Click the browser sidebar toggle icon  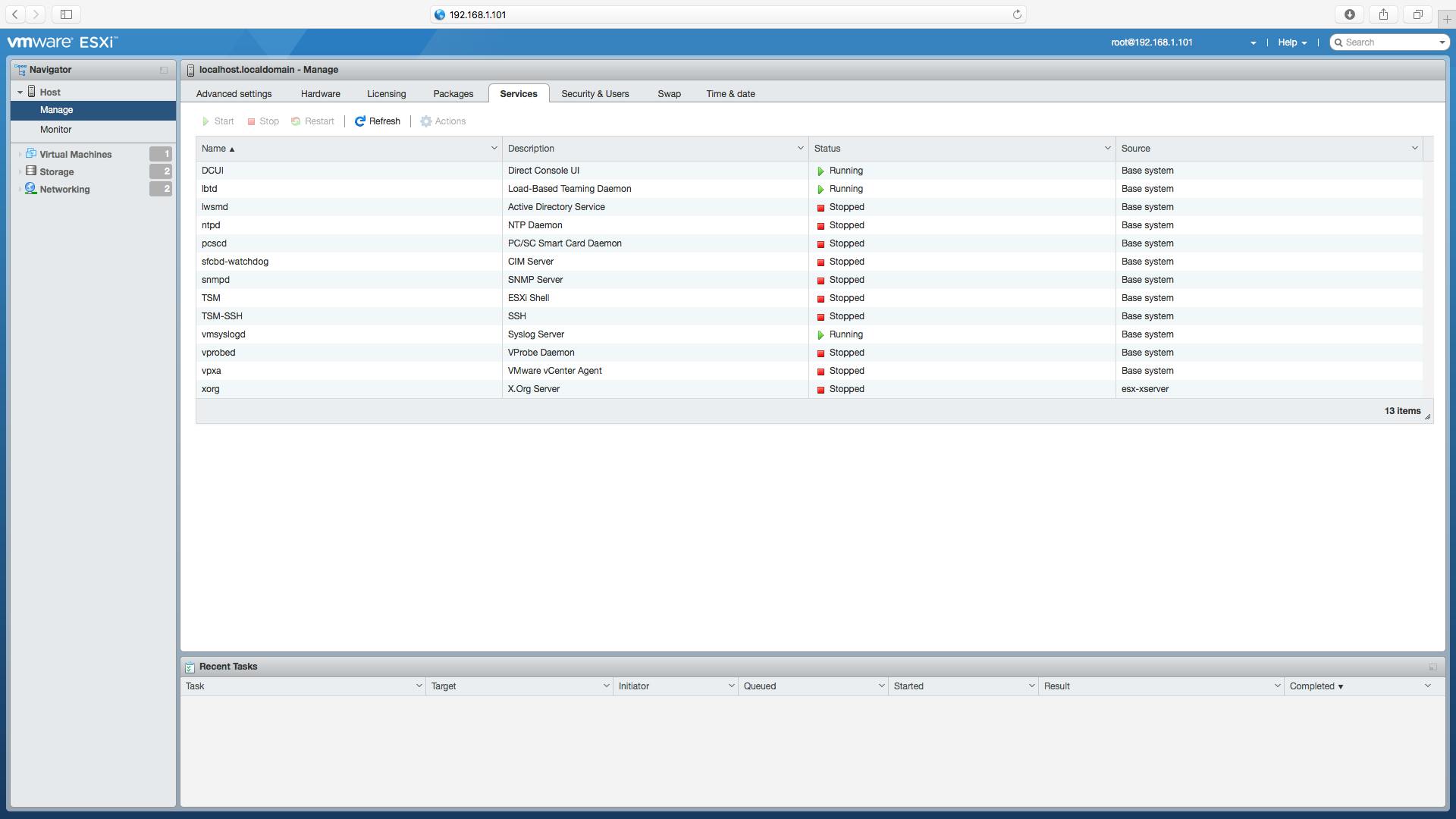click(x=66, y=14)
